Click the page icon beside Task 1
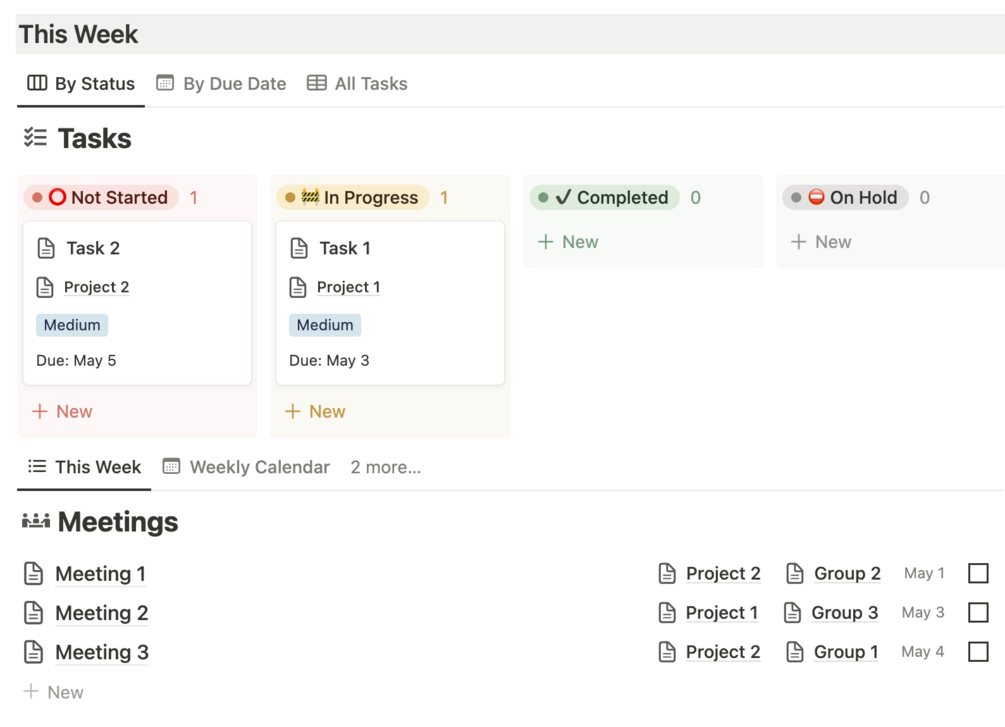The image size is (1005, 727). [298, 248]
